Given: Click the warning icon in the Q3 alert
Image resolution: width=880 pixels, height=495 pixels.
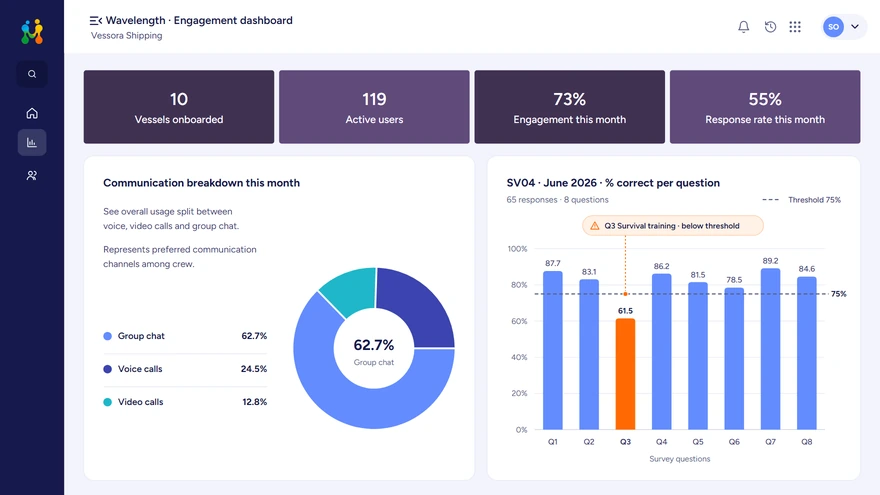Looking at the screenshot, I should (594, 226).
